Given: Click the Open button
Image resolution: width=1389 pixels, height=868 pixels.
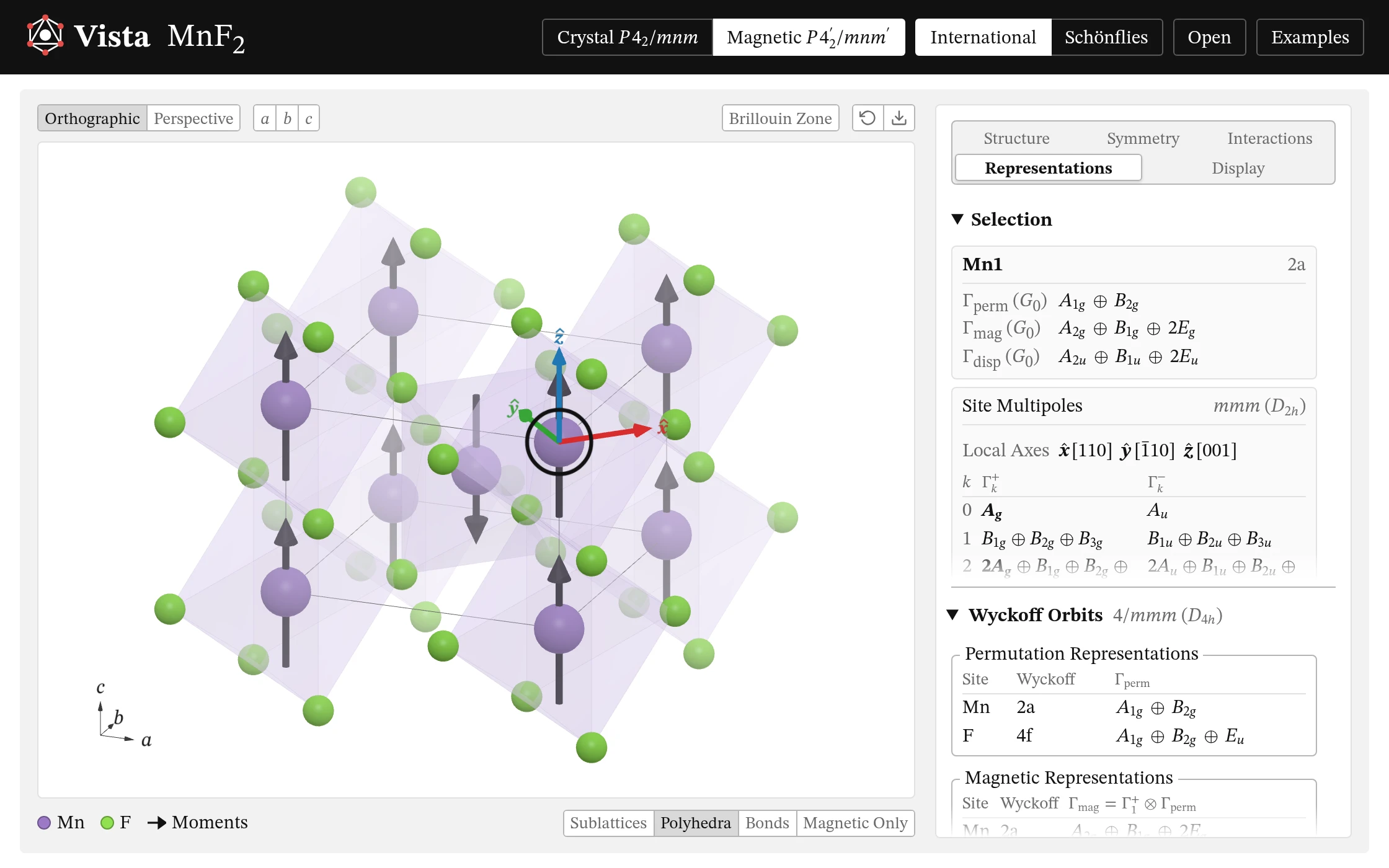Looking at the screenshot, I should 1209,37.
